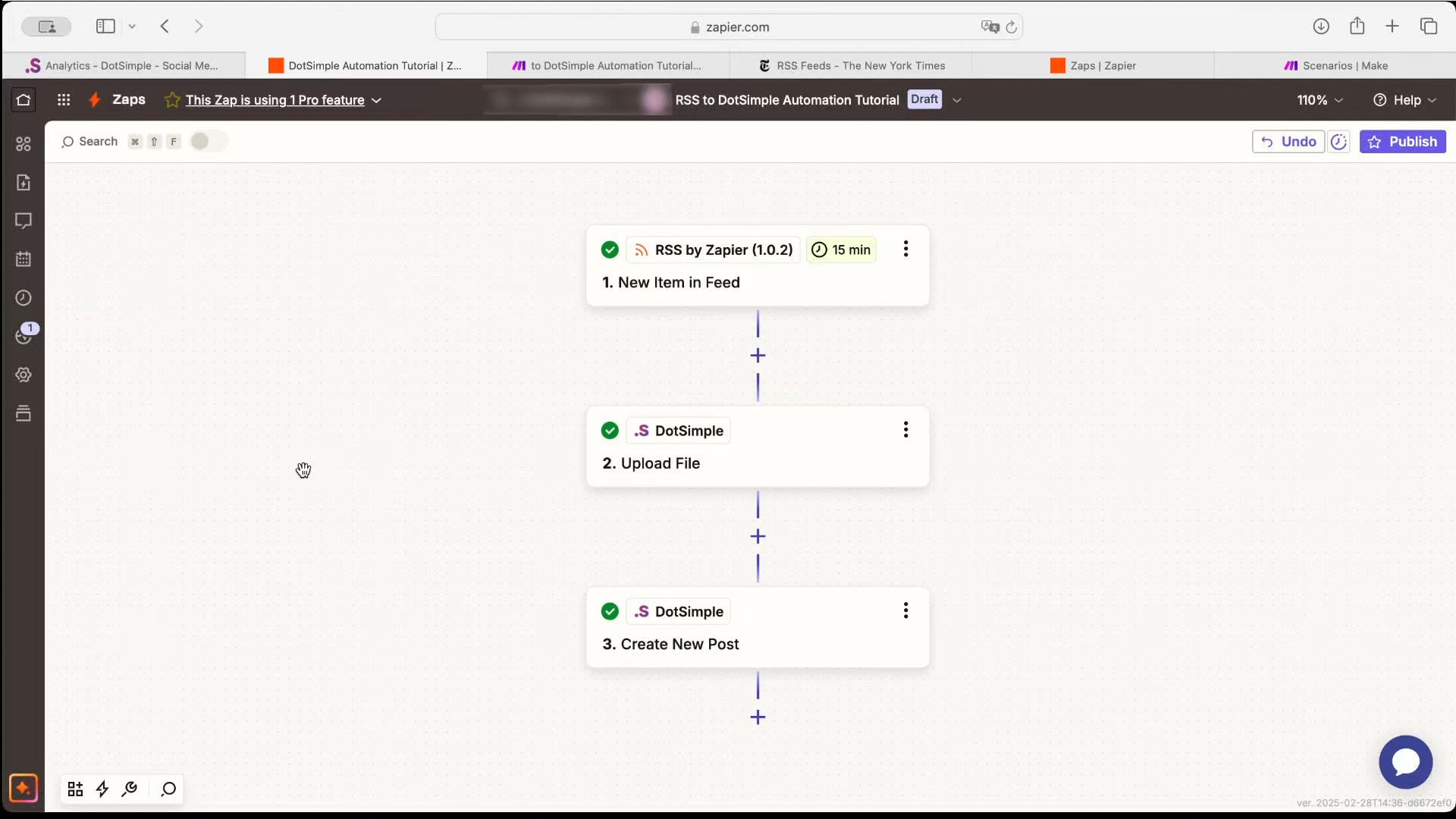Image resolution: width=1456 pixels, height=819 pixels.
Task: Open options menu for RSS by Zapier step
Action: [x=905, y=249]
